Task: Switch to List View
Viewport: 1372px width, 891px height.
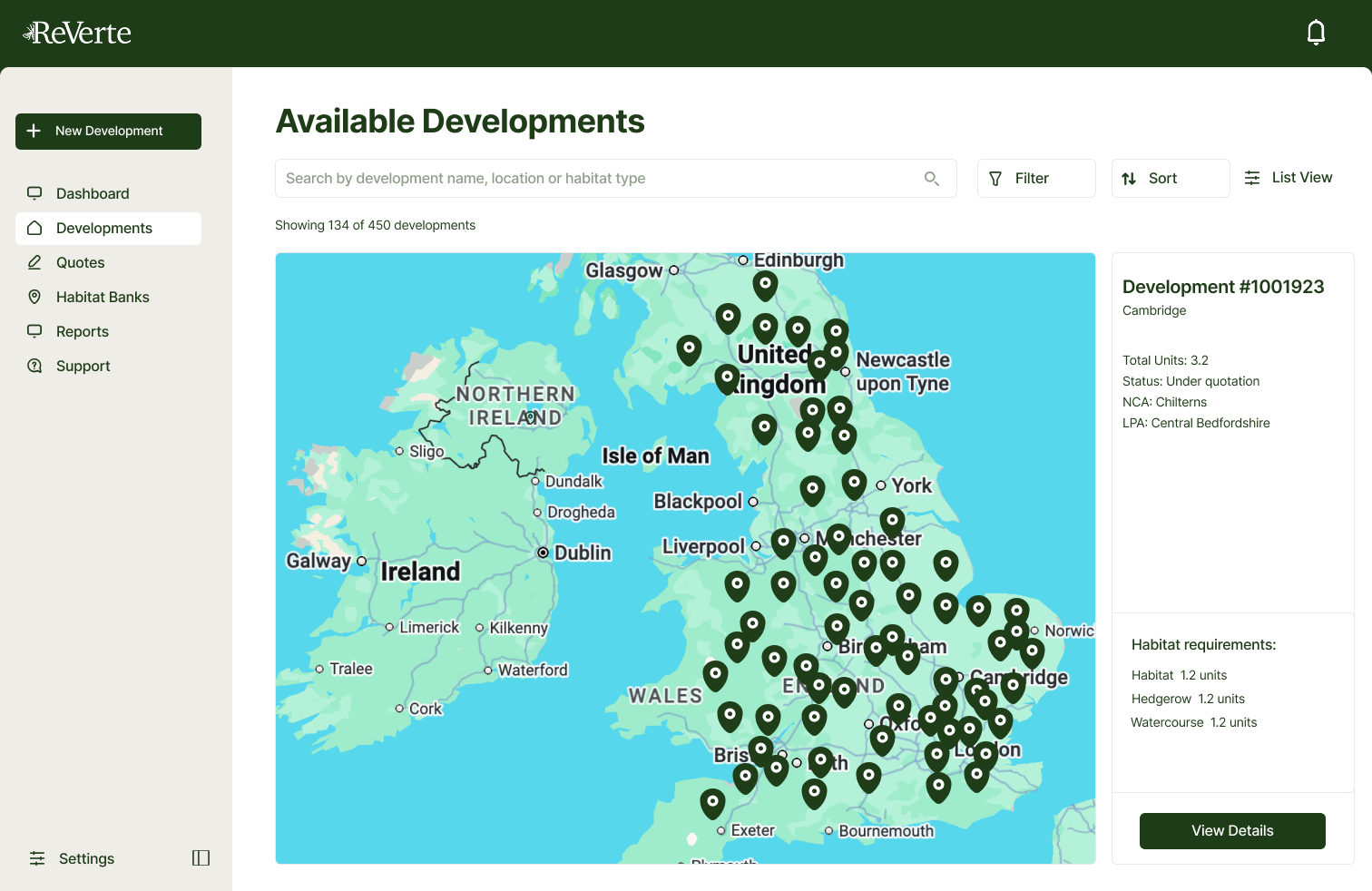Action: [x=1289, y=178]
